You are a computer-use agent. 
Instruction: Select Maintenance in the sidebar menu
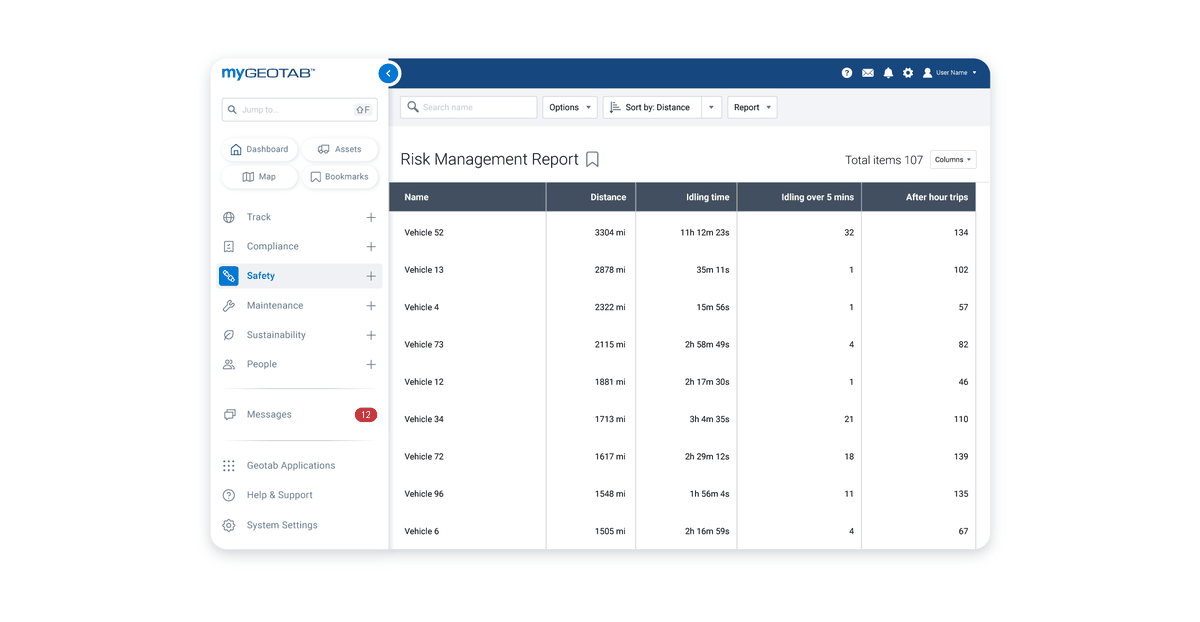point(275,306)
